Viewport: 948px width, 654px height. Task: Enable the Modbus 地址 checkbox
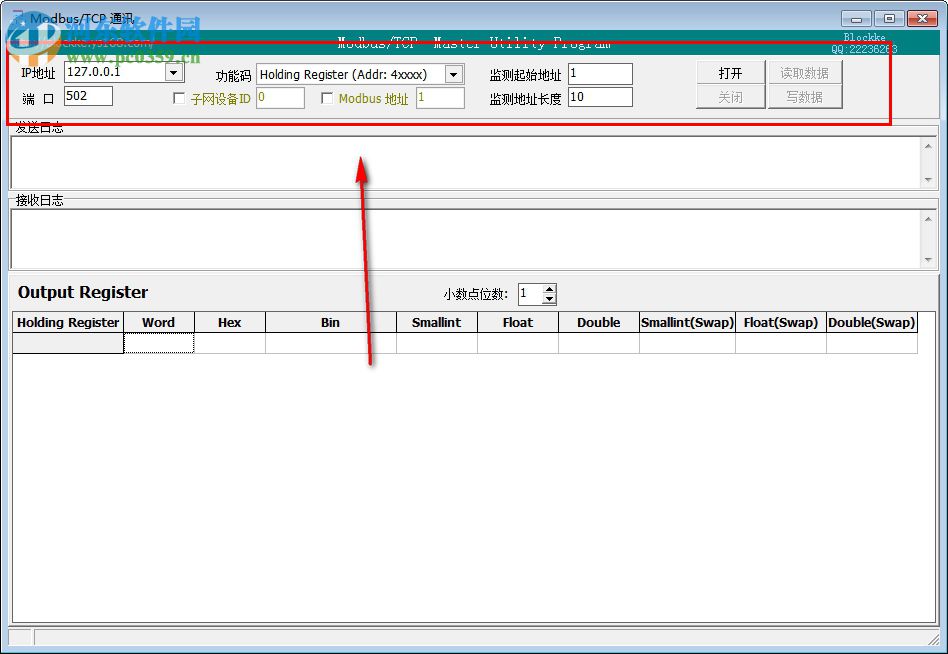tap(327, 97)
